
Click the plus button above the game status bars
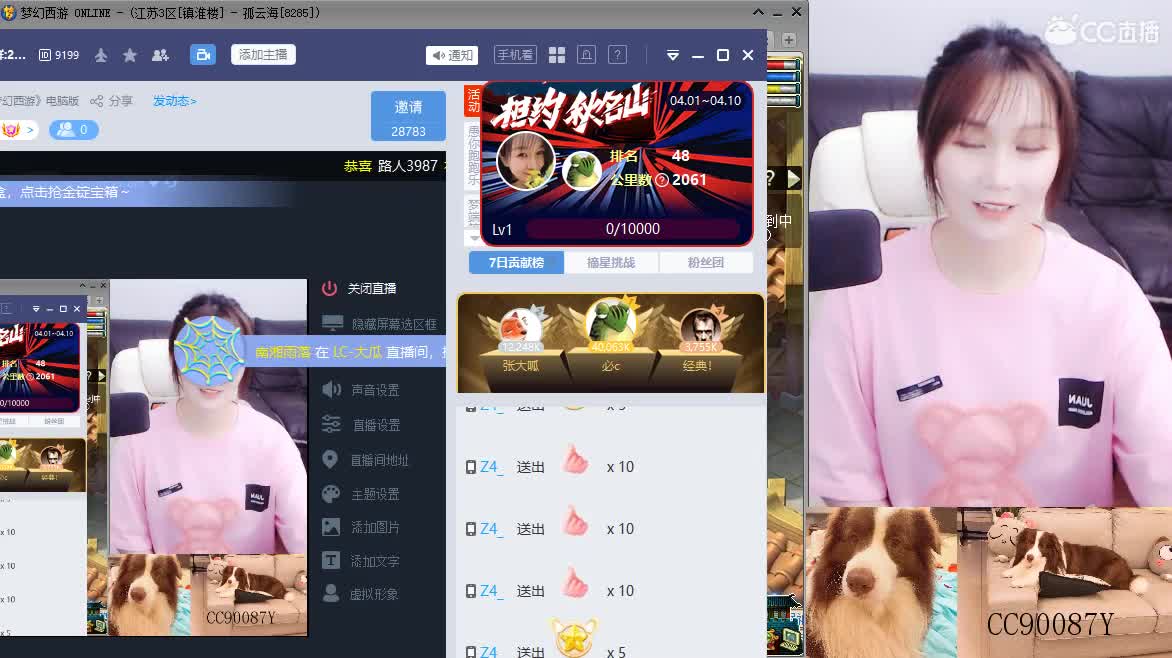(x=789, y=40)
